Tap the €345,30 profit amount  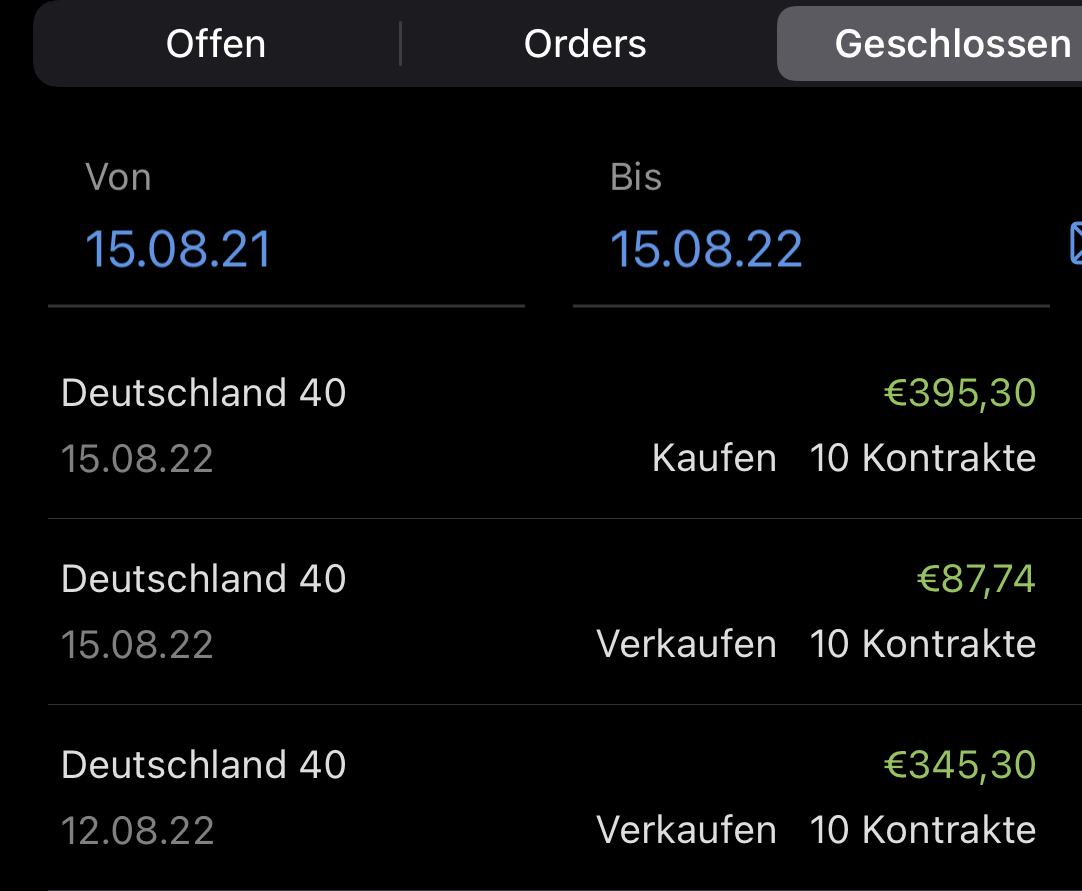962,765
